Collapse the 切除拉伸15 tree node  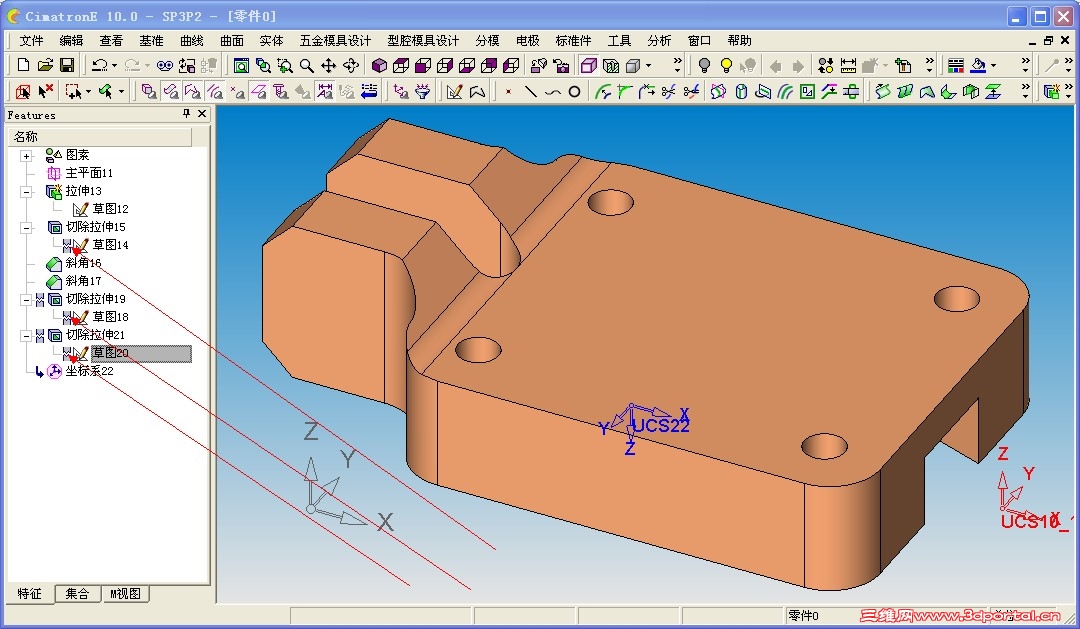pyautogui.click(x=26, y=227)
